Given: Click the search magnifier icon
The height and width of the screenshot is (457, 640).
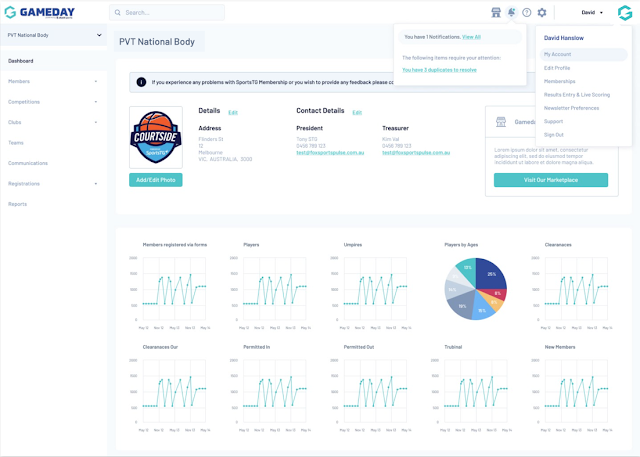Looking at the screenshot, I should coord(118,13).
